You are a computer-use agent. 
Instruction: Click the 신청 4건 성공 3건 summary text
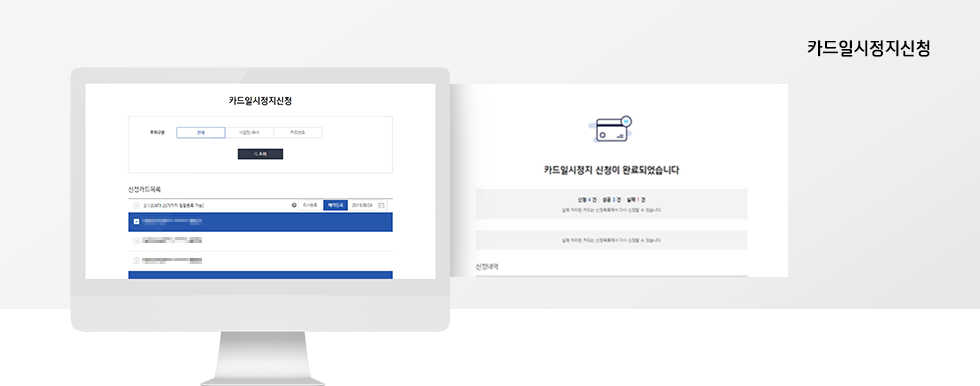tap(611, 200)
